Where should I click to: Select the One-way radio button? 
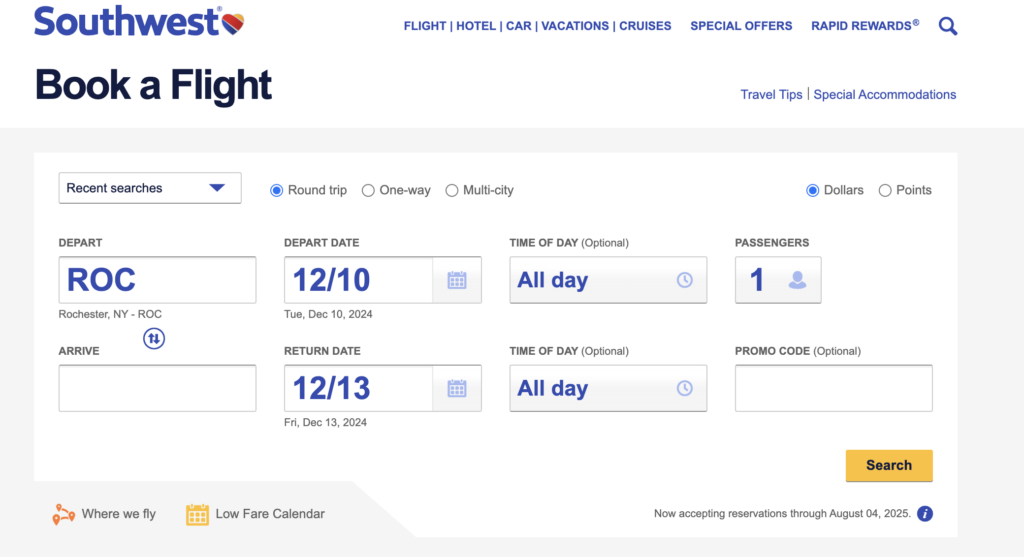coord(368,190)
